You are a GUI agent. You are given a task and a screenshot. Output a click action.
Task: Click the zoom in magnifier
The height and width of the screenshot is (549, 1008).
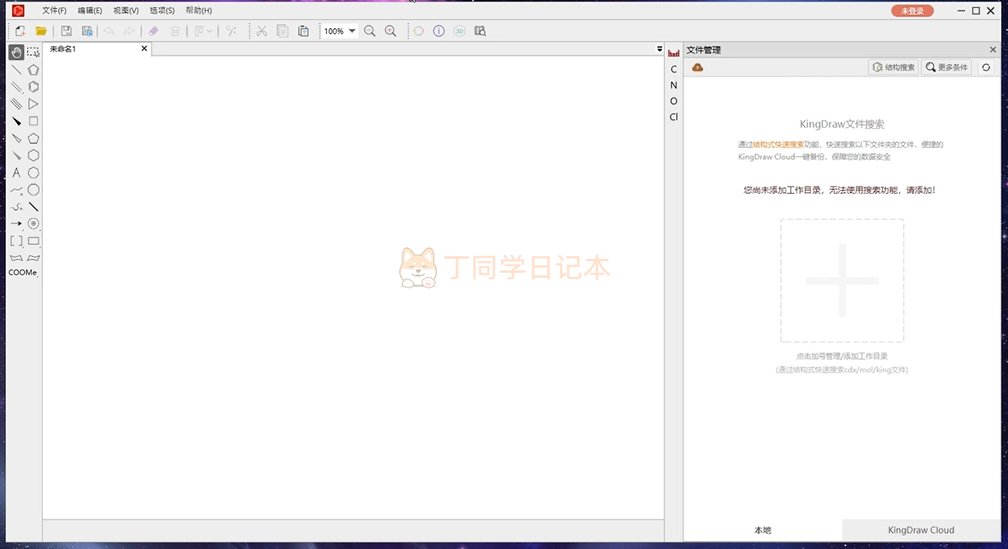click(390, 31)
